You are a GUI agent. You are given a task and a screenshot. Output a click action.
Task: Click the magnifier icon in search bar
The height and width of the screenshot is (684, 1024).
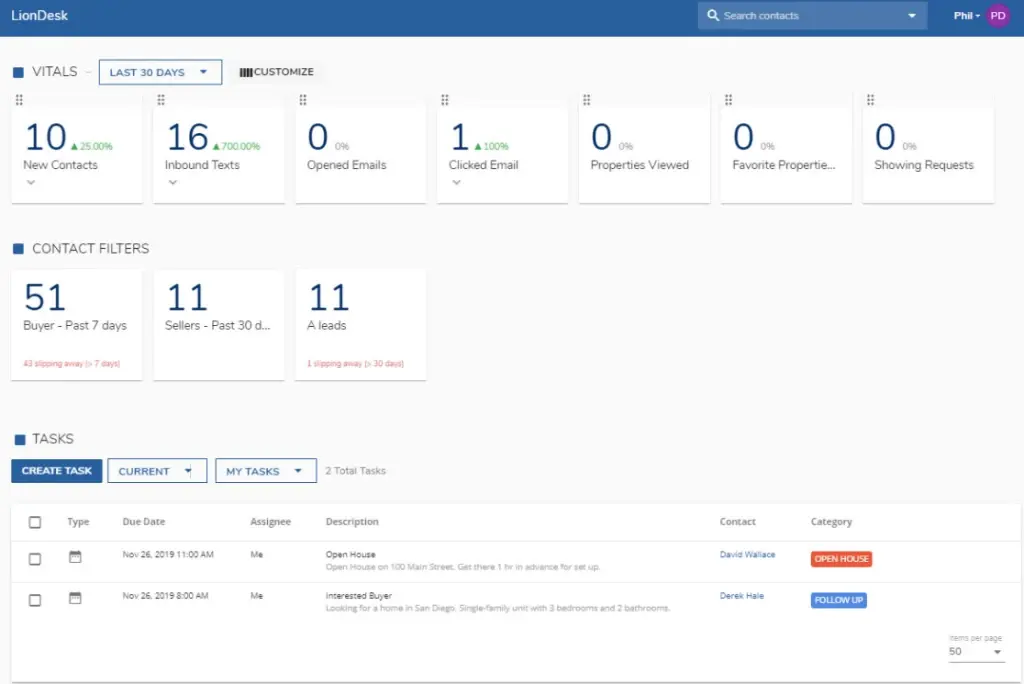(x=713, y=16)
